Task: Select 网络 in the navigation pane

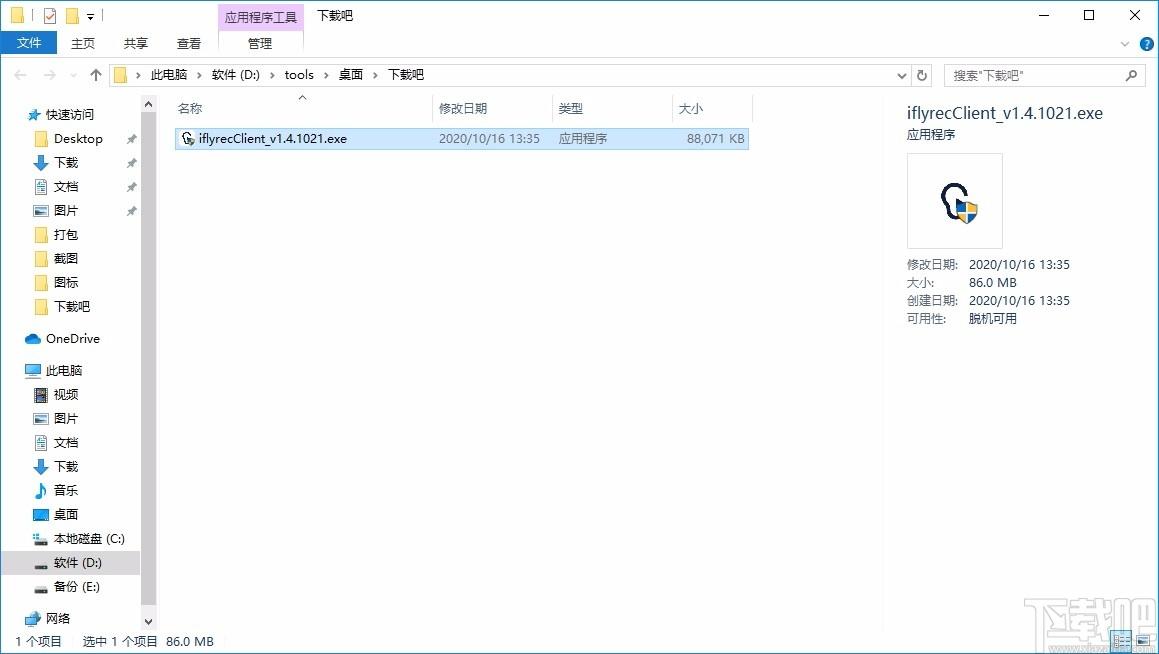Action: click(58, 619)
